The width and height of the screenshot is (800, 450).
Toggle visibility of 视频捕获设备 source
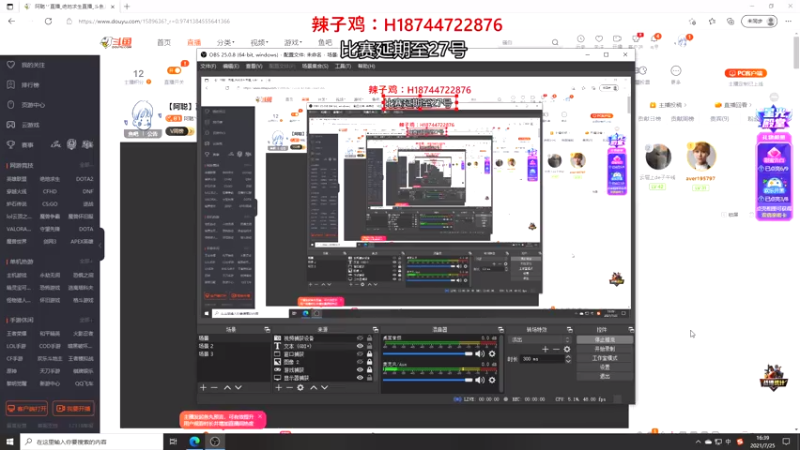tap(360, 338)
